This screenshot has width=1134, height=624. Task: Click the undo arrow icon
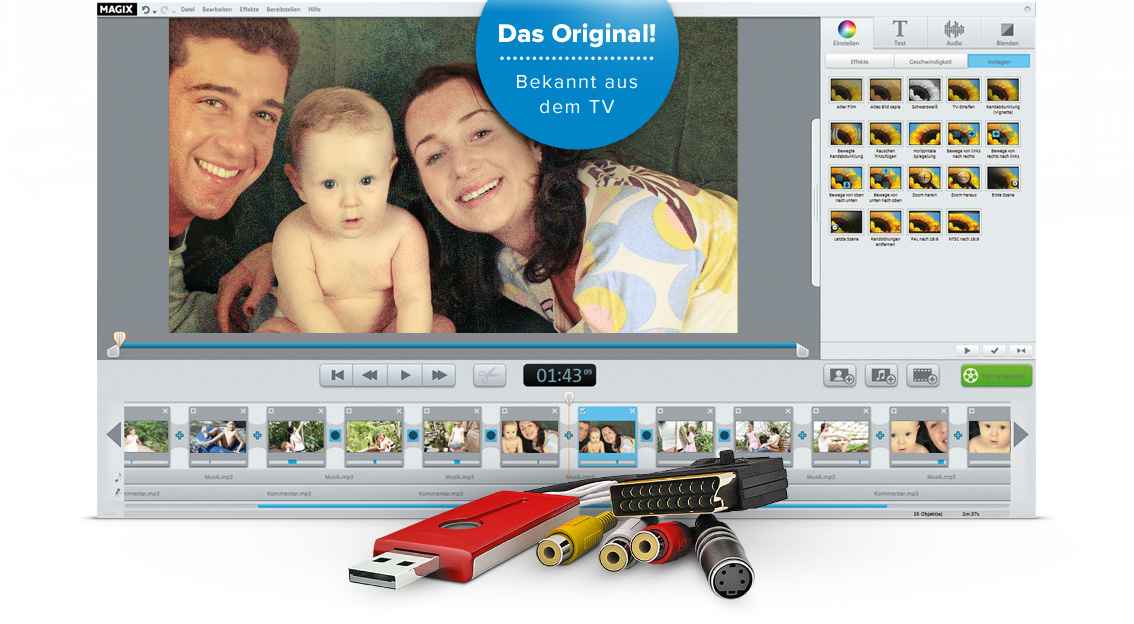146,9
